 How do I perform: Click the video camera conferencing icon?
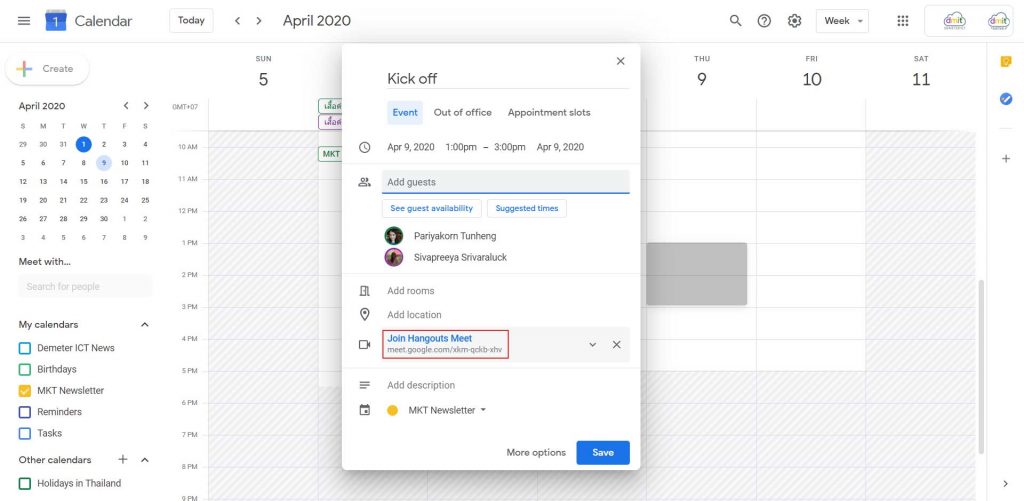(364, 344)
